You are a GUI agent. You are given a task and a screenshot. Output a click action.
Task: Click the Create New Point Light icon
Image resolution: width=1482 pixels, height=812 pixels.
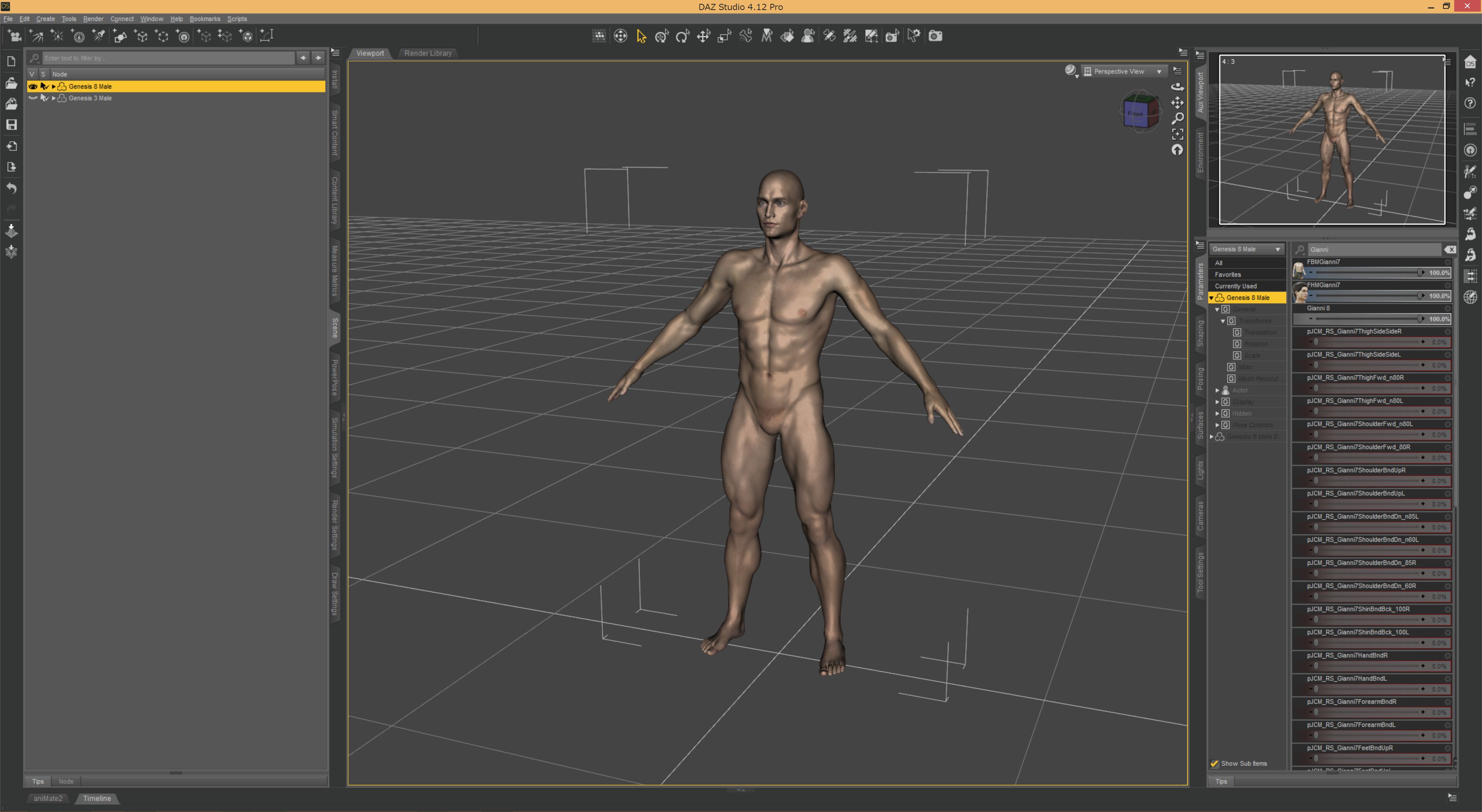pyautogui.click(x=57, y=36)
